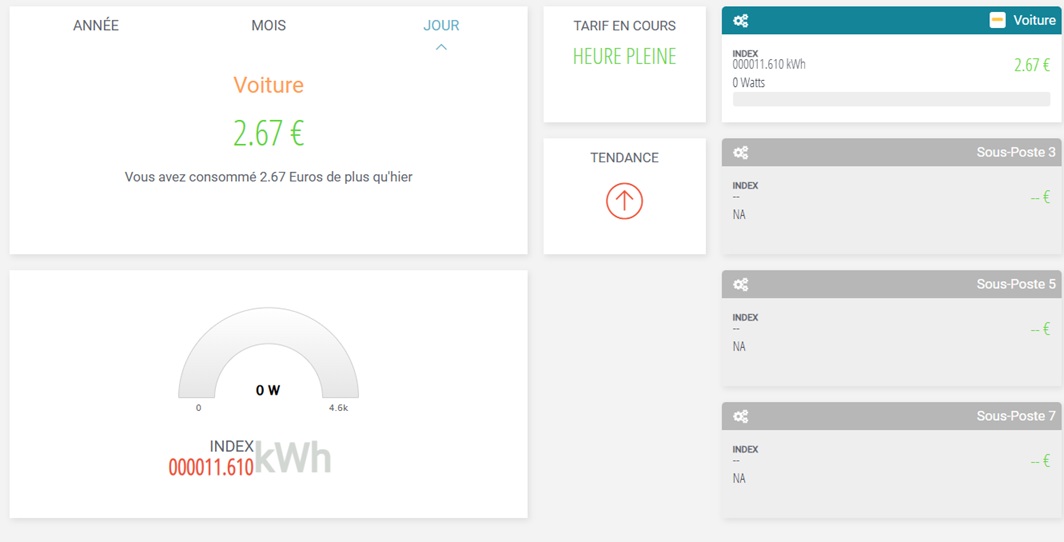Select the Sous-Poste 7 header title

(x=1016, y=416)
